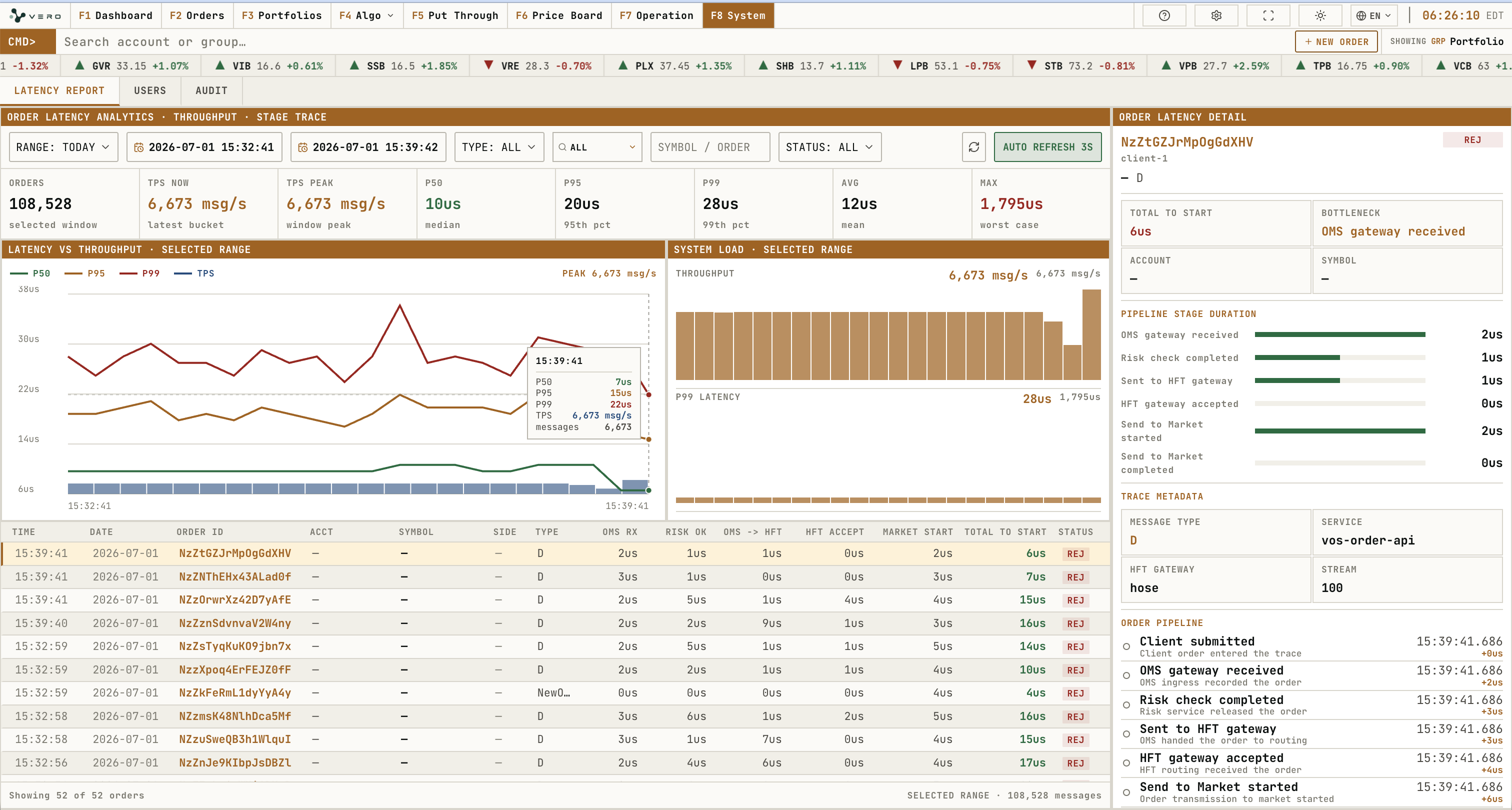Open F7 Operation tab

(657, 16)
